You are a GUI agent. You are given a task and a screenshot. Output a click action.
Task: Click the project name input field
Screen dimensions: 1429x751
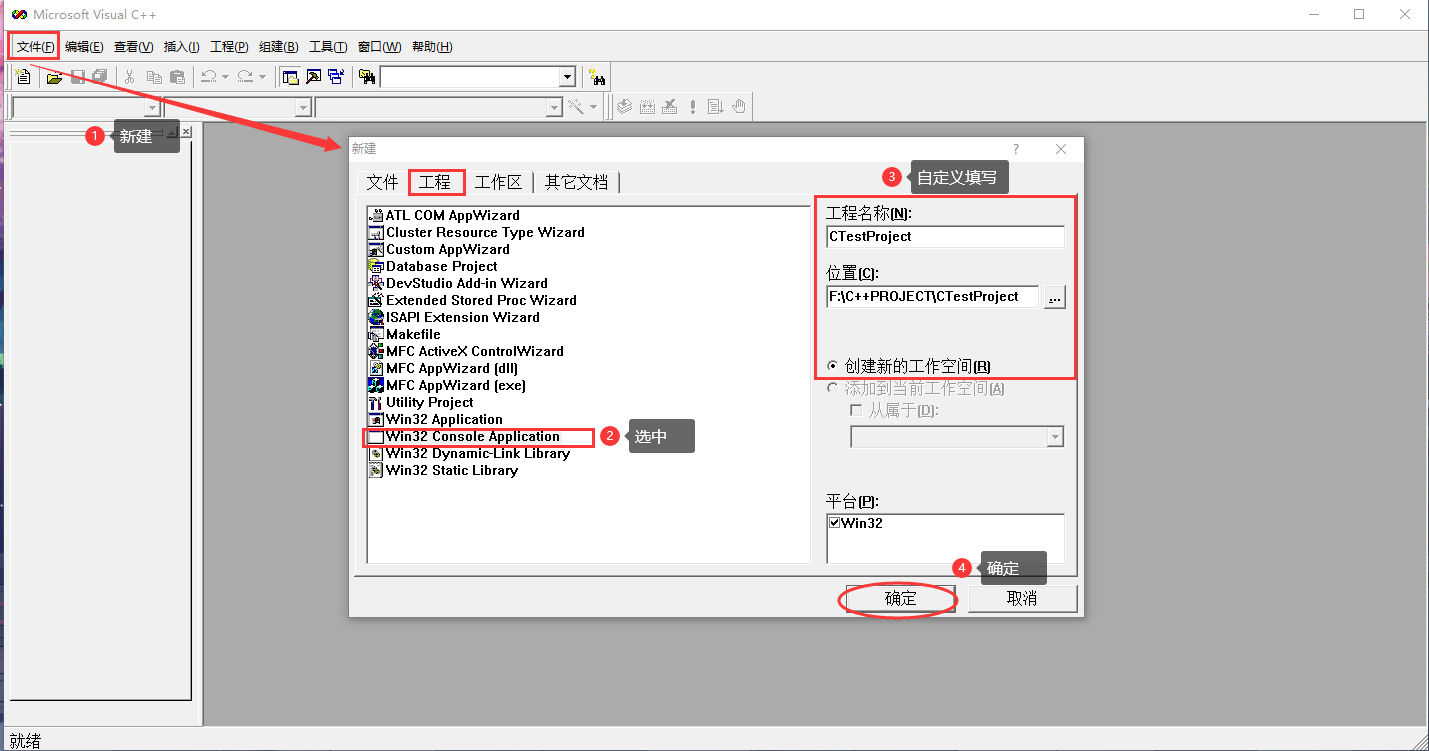click(x=945, y=237)
